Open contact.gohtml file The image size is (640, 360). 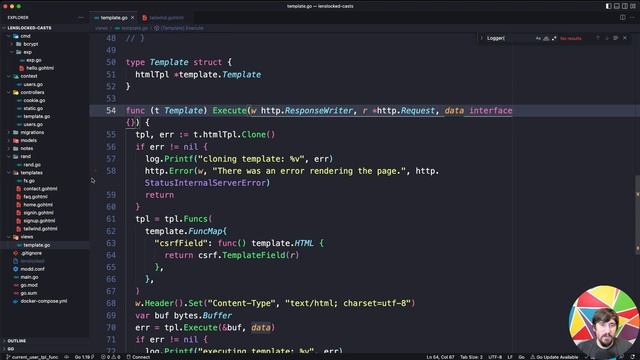pyautogui.click(x=40, y=189)
